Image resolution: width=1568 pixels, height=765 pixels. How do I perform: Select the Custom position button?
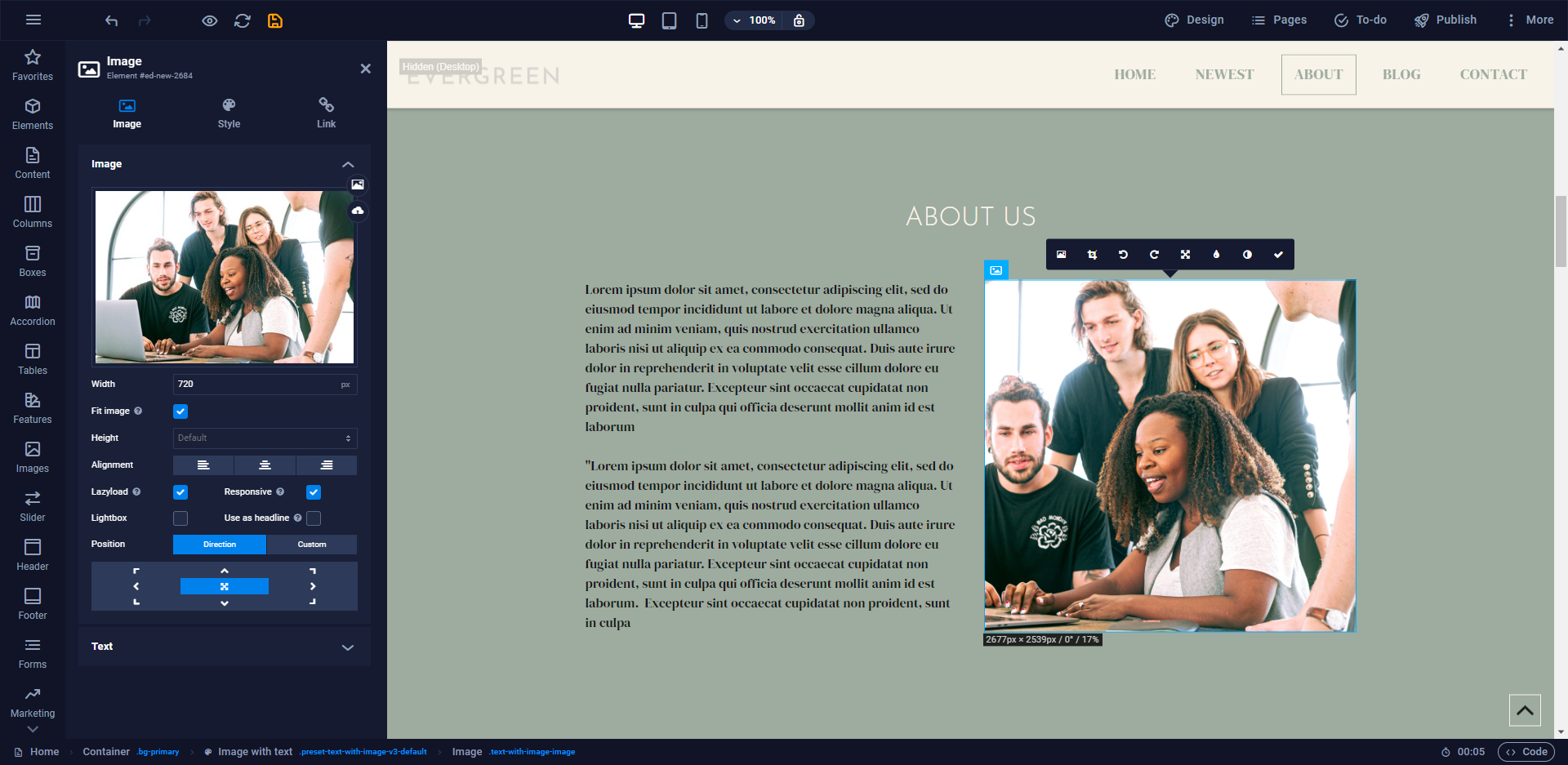(311, 545)
